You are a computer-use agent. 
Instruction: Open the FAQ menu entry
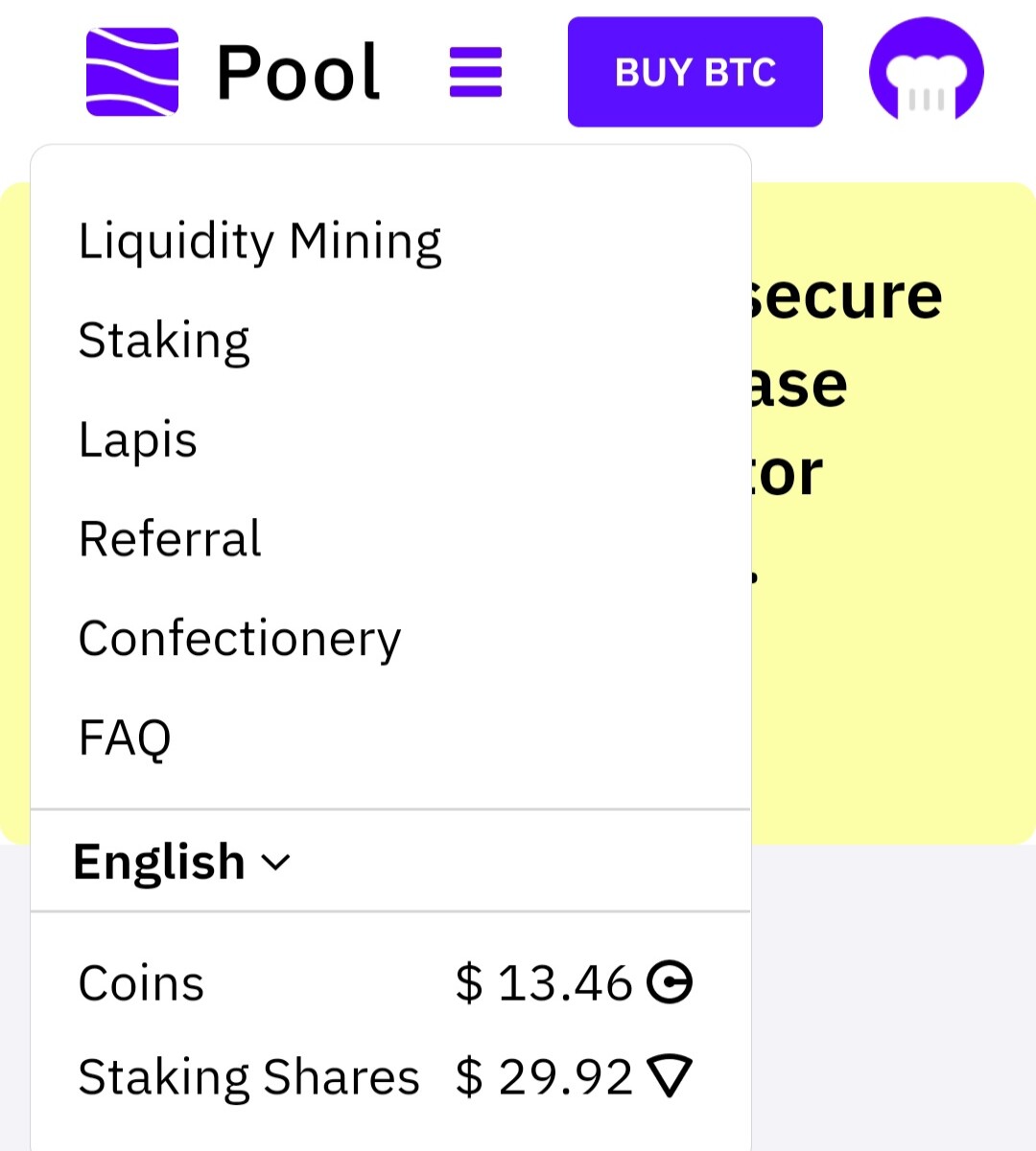tap(125, 739)
